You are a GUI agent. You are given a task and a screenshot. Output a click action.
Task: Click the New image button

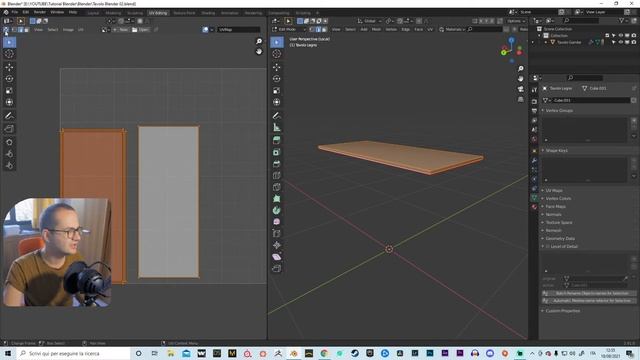[x=121, y=30]
